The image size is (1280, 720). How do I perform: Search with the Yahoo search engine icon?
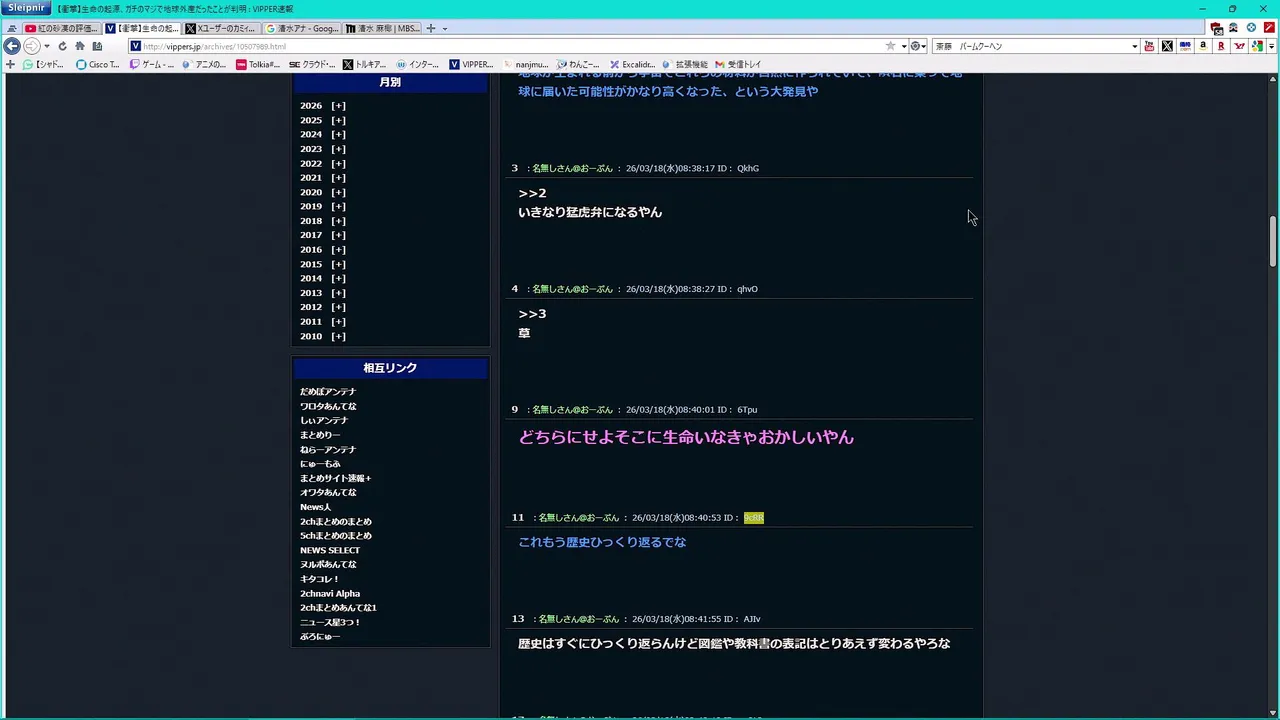tap(1239, 46)
